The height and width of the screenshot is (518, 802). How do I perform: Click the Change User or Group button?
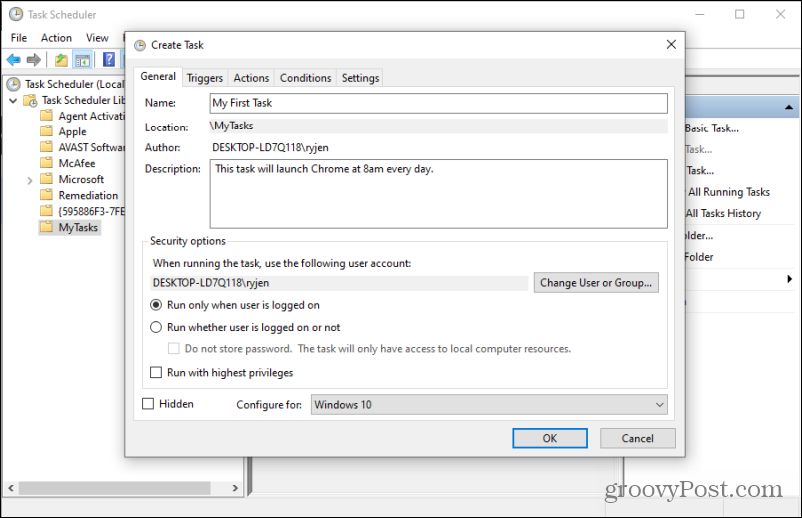point(596,283)
